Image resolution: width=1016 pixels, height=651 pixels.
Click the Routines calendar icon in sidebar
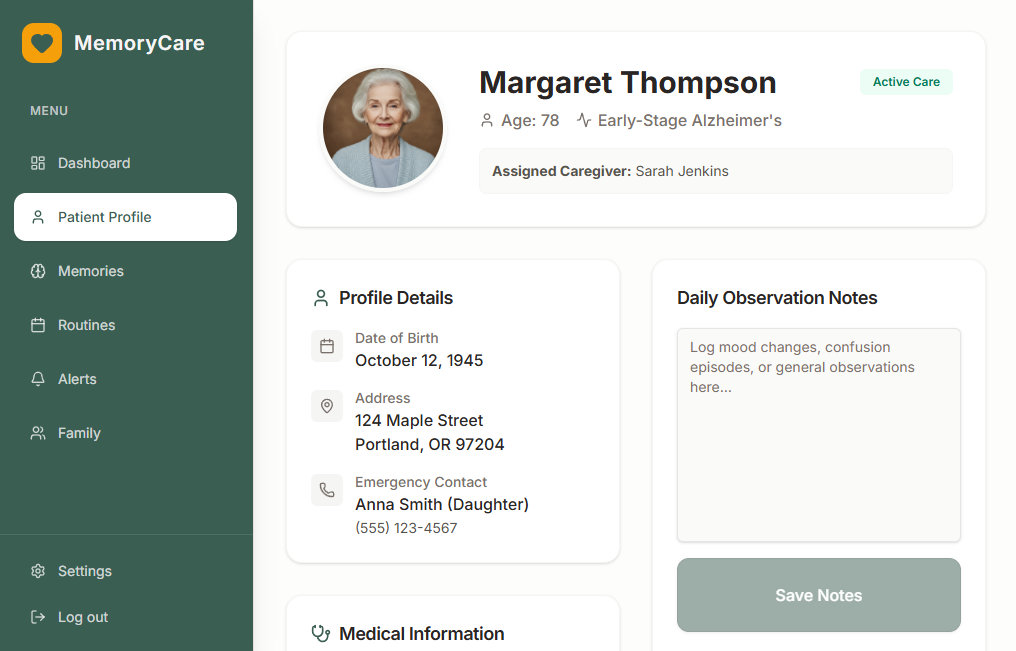tap(38, 325)
